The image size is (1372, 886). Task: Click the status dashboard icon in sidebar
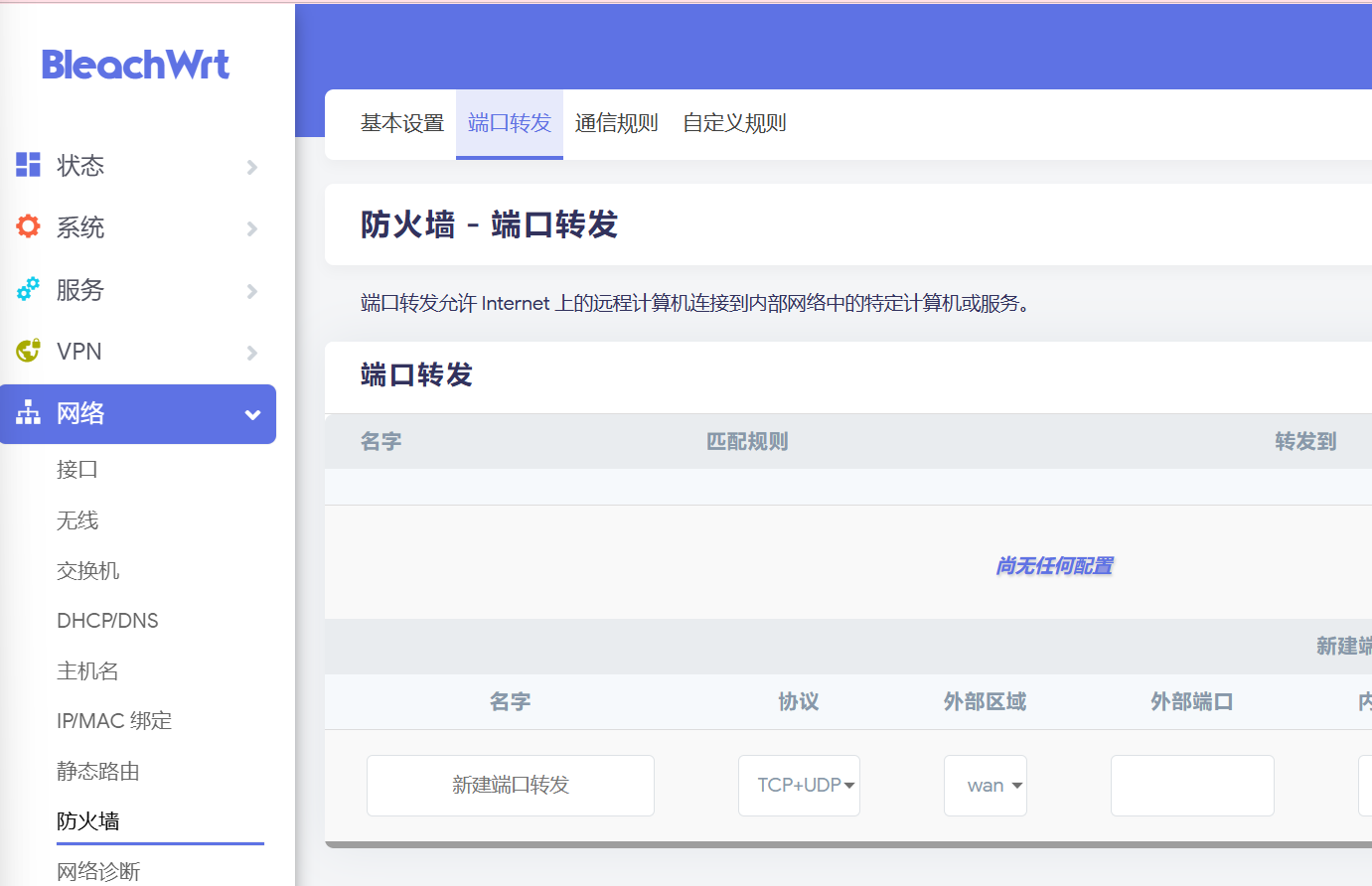pos(28,165)
